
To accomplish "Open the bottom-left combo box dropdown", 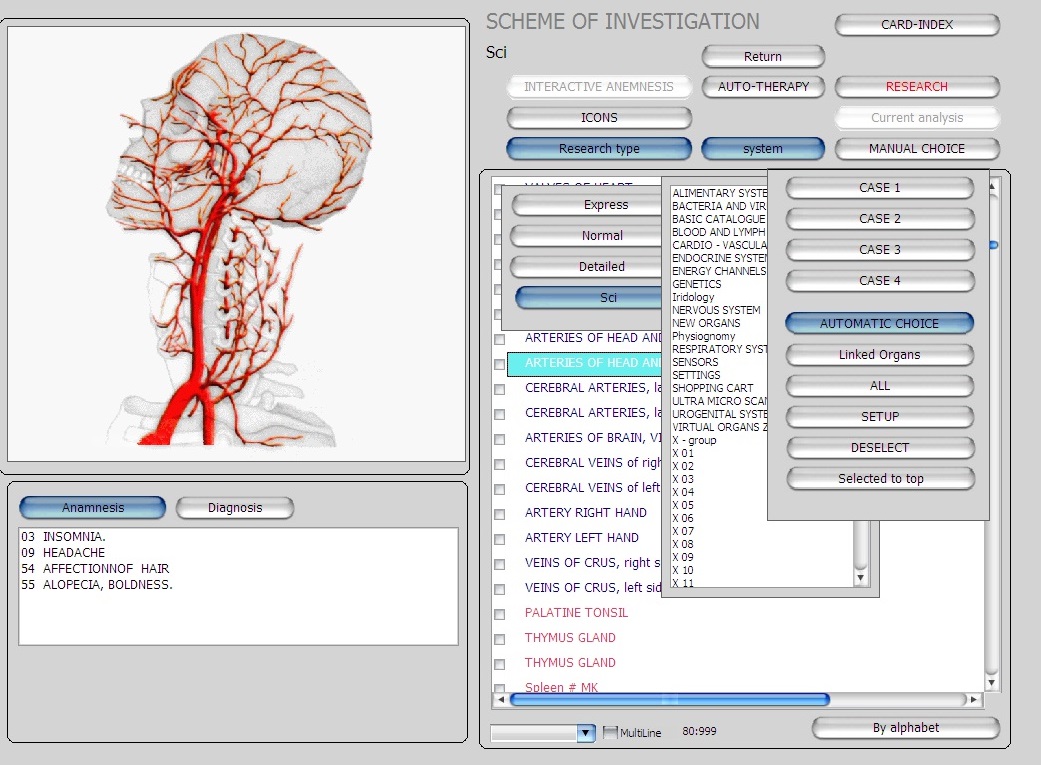I will click(x=585, y=733).
